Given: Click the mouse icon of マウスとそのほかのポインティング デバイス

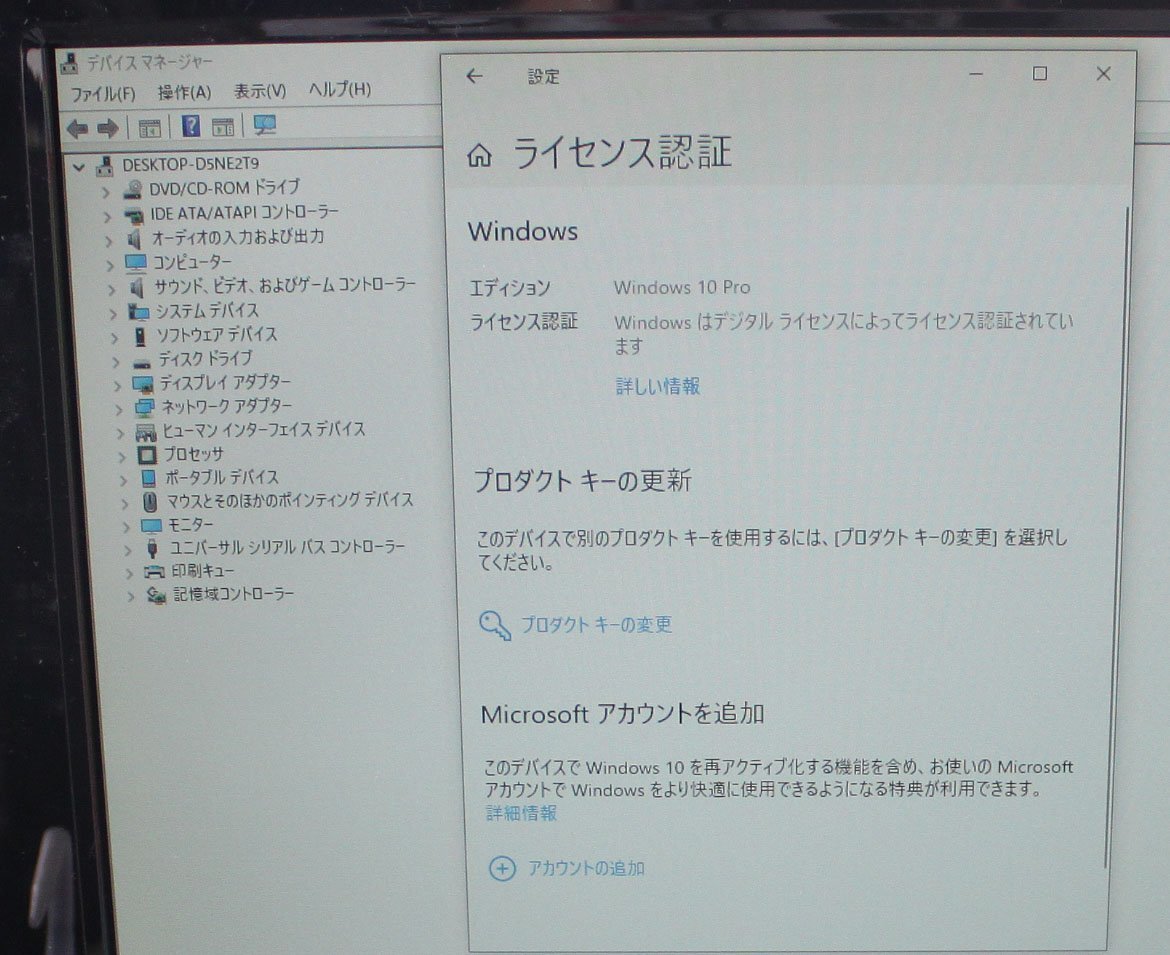Looking at the screenshot, I should point(150,501).
